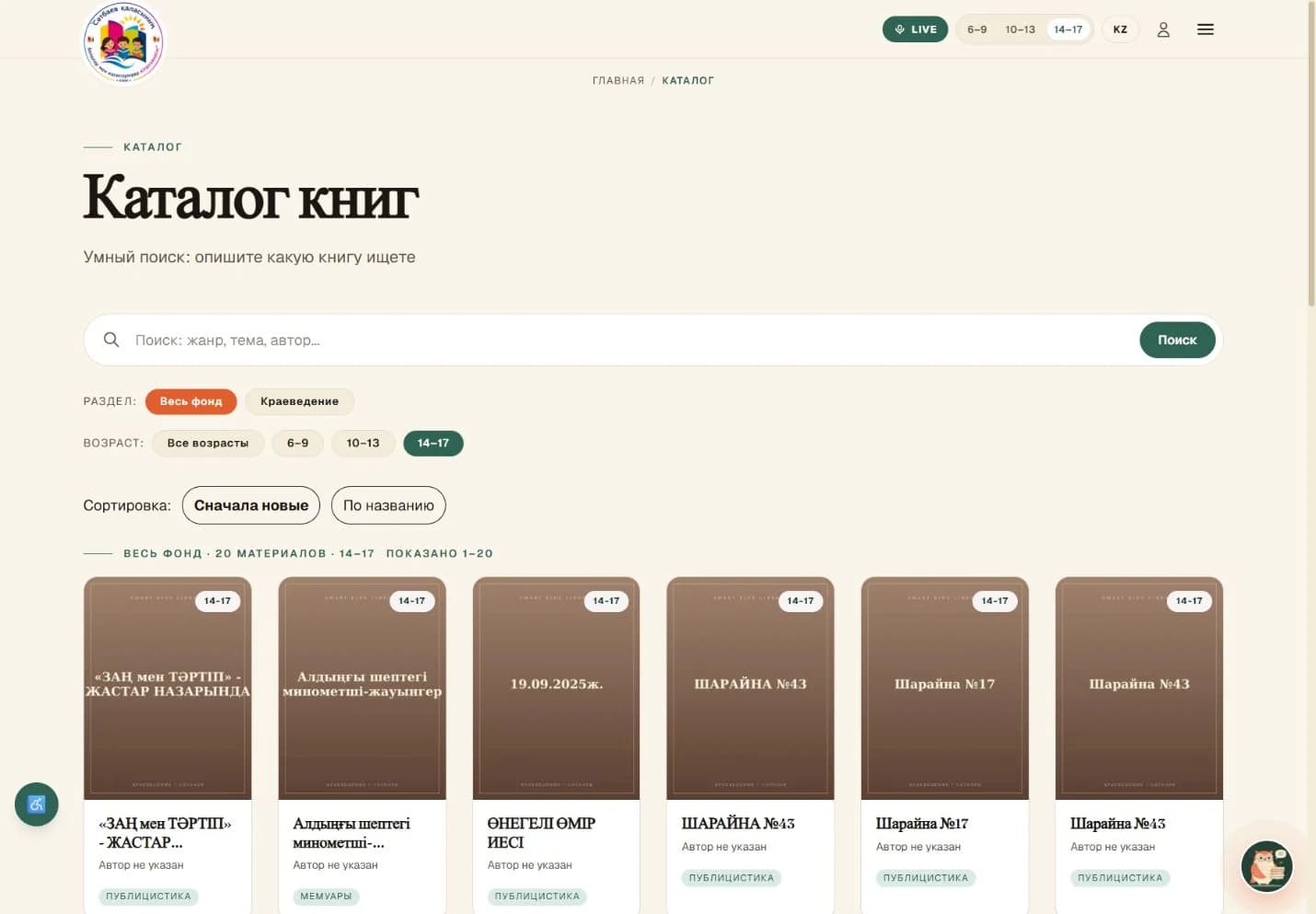1316x914 pixels.
Task: Go to Главная breadcrumb
Action: (x=618, y=81)
